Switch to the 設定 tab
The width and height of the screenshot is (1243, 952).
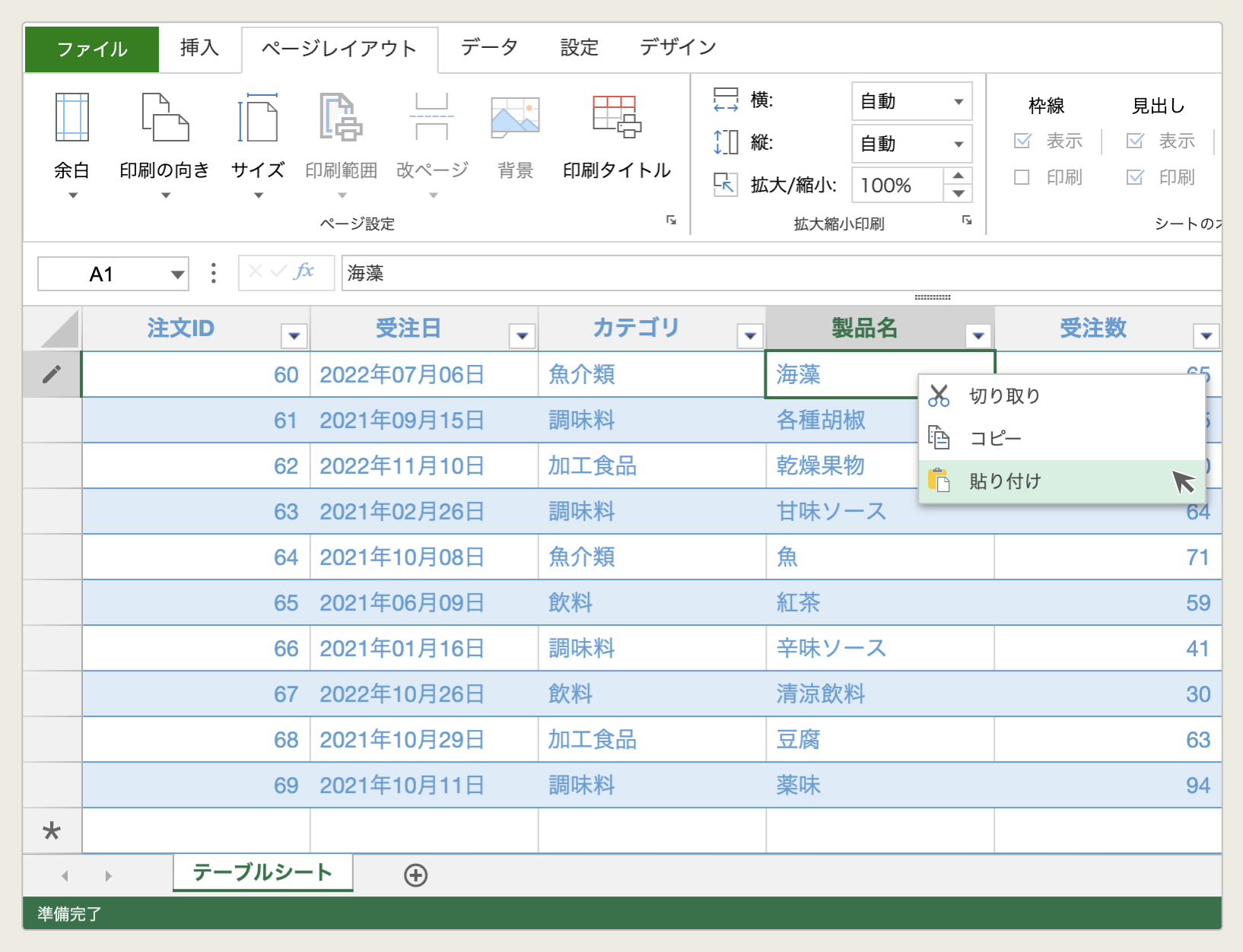pyautogui.click(x=579, y=48)
